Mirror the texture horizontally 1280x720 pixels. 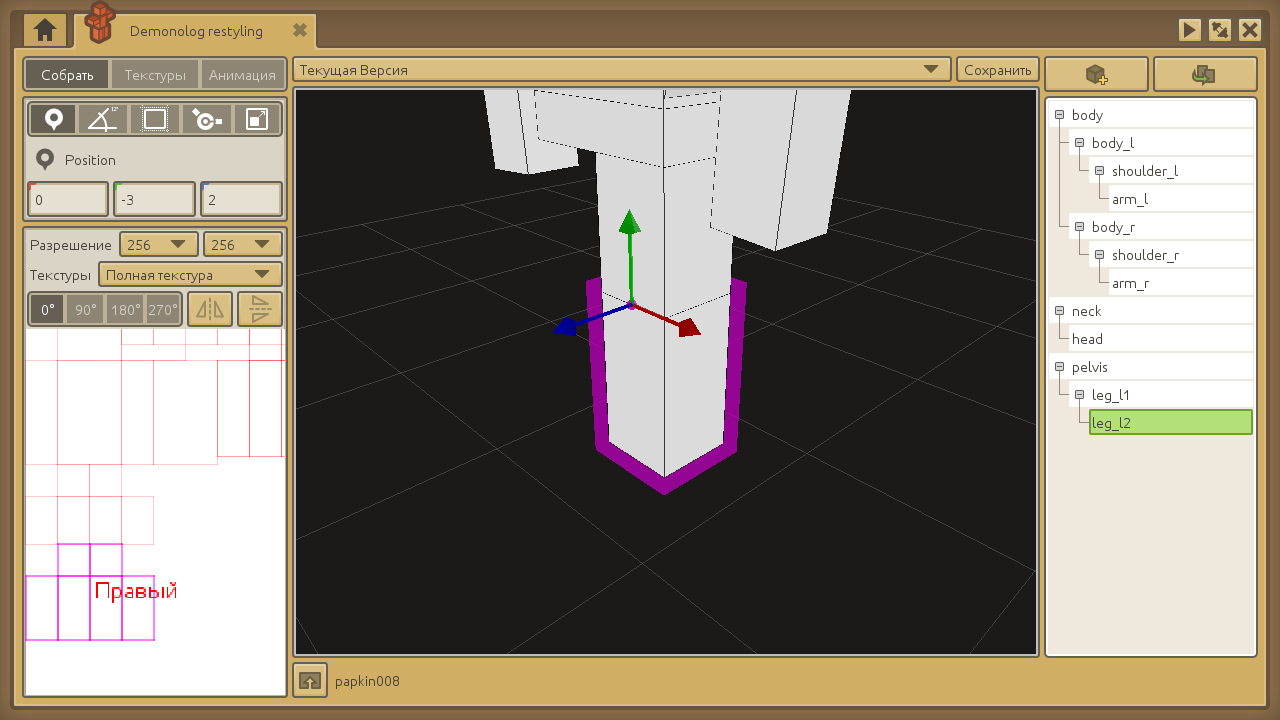tap(210, 310)
